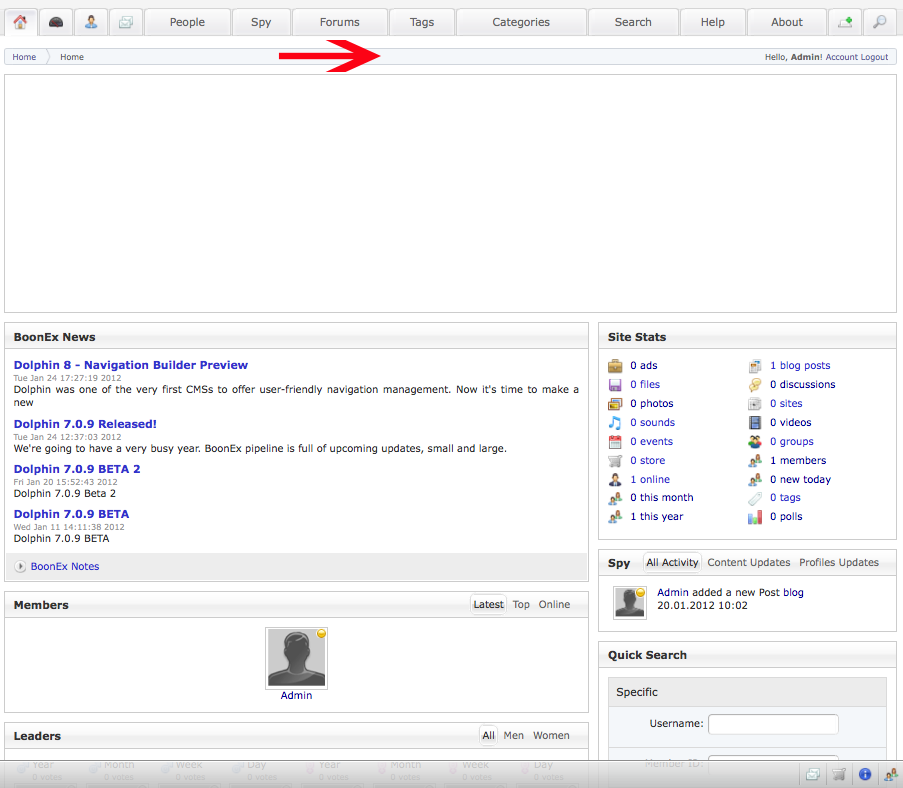Click the Logout link
Image resolution: width=903 pixels, height=788 pixels.
tap(874, 57)
